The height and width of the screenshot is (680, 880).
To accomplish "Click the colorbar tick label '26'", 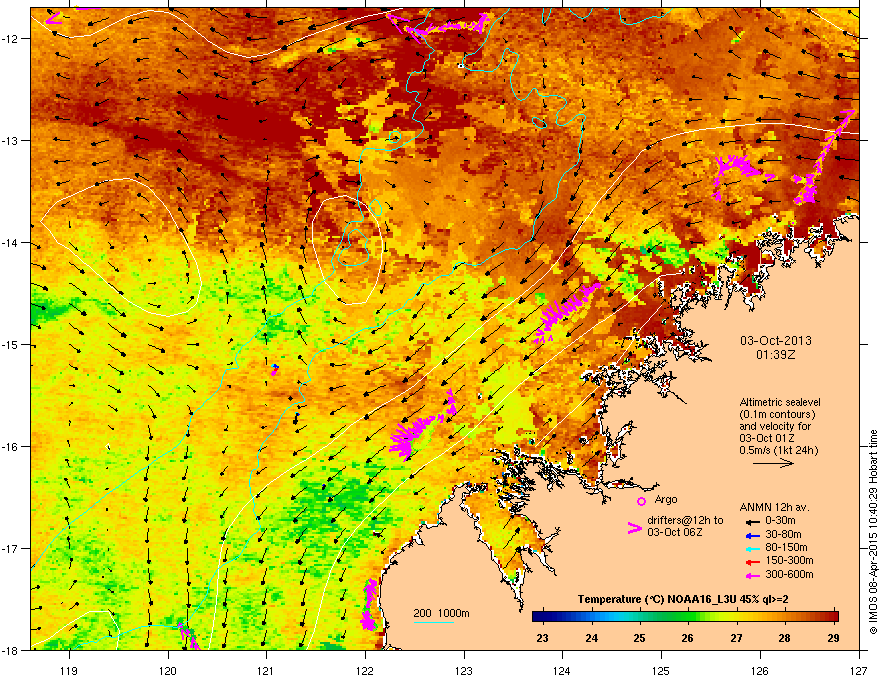I will [688, 638].
